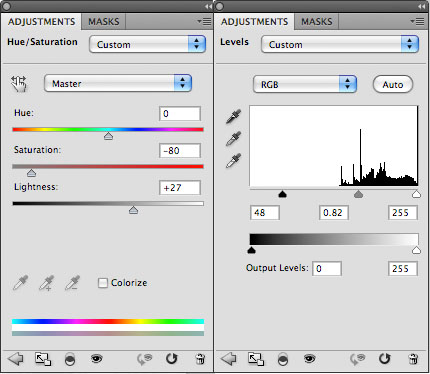Click the gray midtone input slider

358,194
